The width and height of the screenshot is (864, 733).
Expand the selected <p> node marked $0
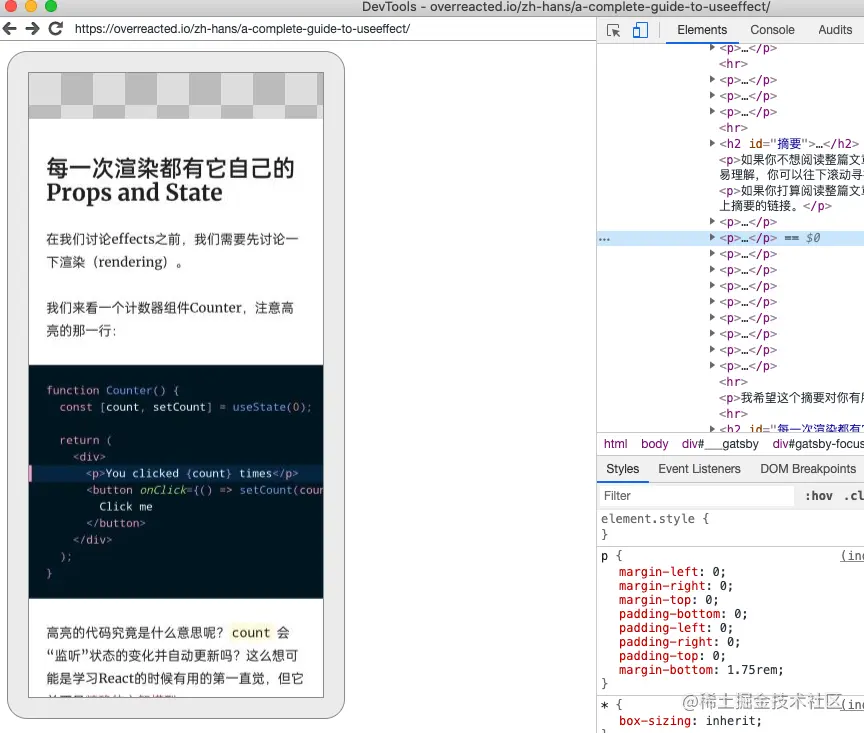tap(712, 238)
